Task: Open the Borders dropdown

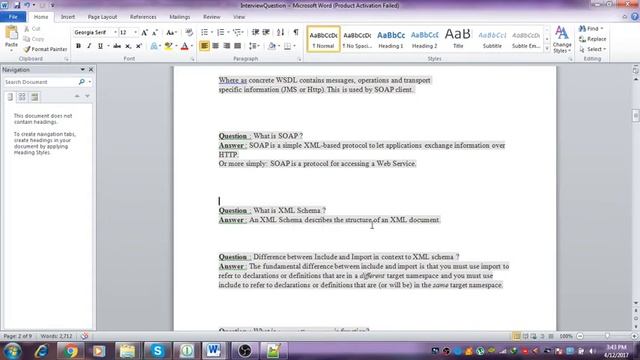Action: pos(294,46)
